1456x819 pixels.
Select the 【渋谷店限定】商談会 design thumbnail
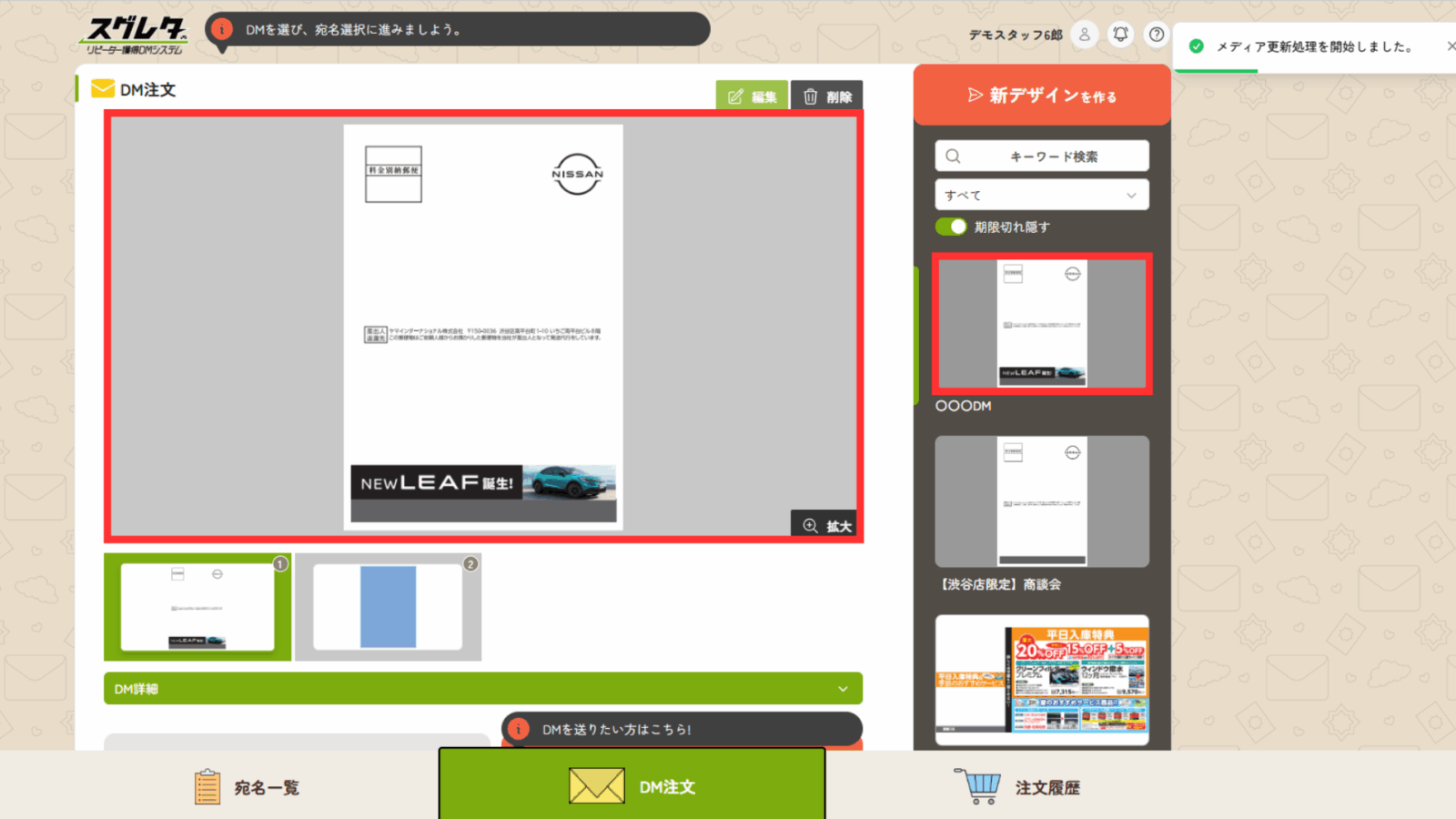click(x=1042, y=501)
